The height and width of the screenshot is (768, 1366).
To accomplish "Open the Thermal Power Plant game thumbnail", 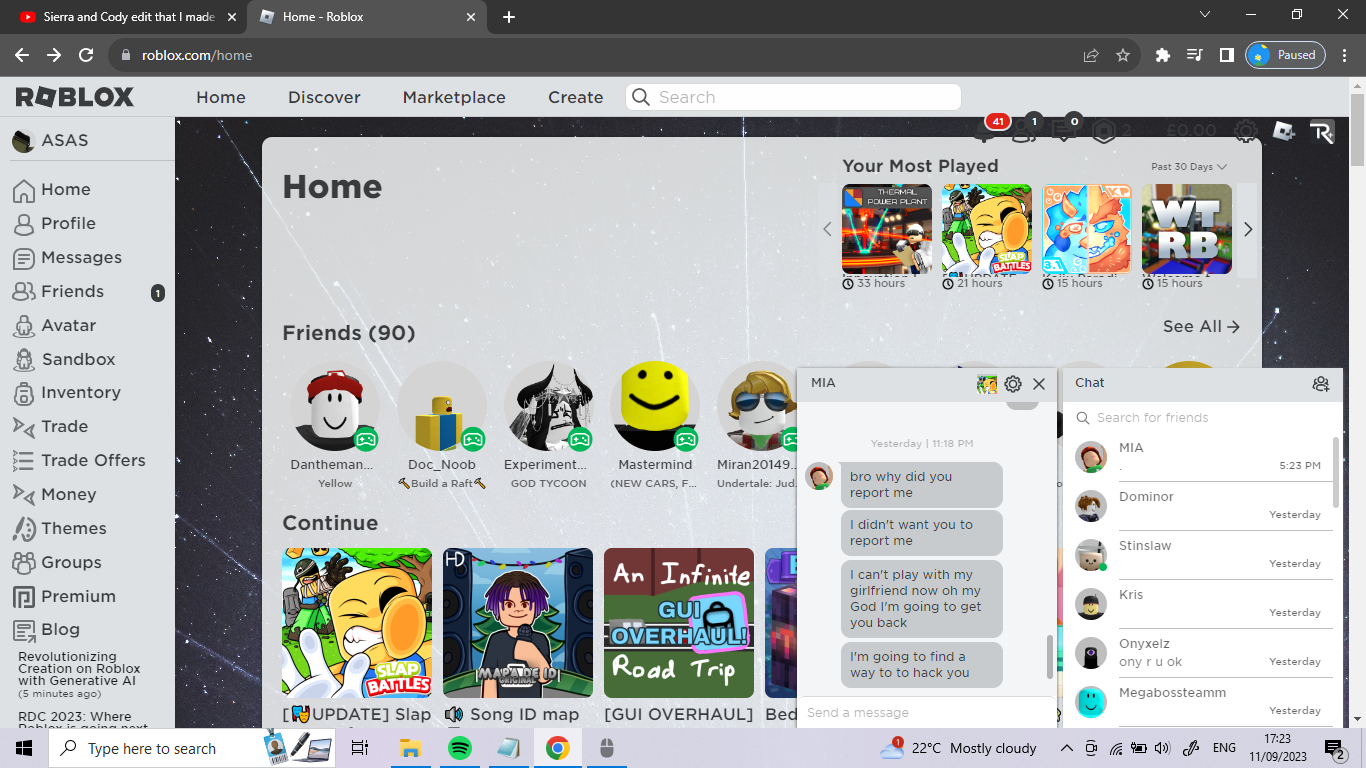I will [887, 229].
